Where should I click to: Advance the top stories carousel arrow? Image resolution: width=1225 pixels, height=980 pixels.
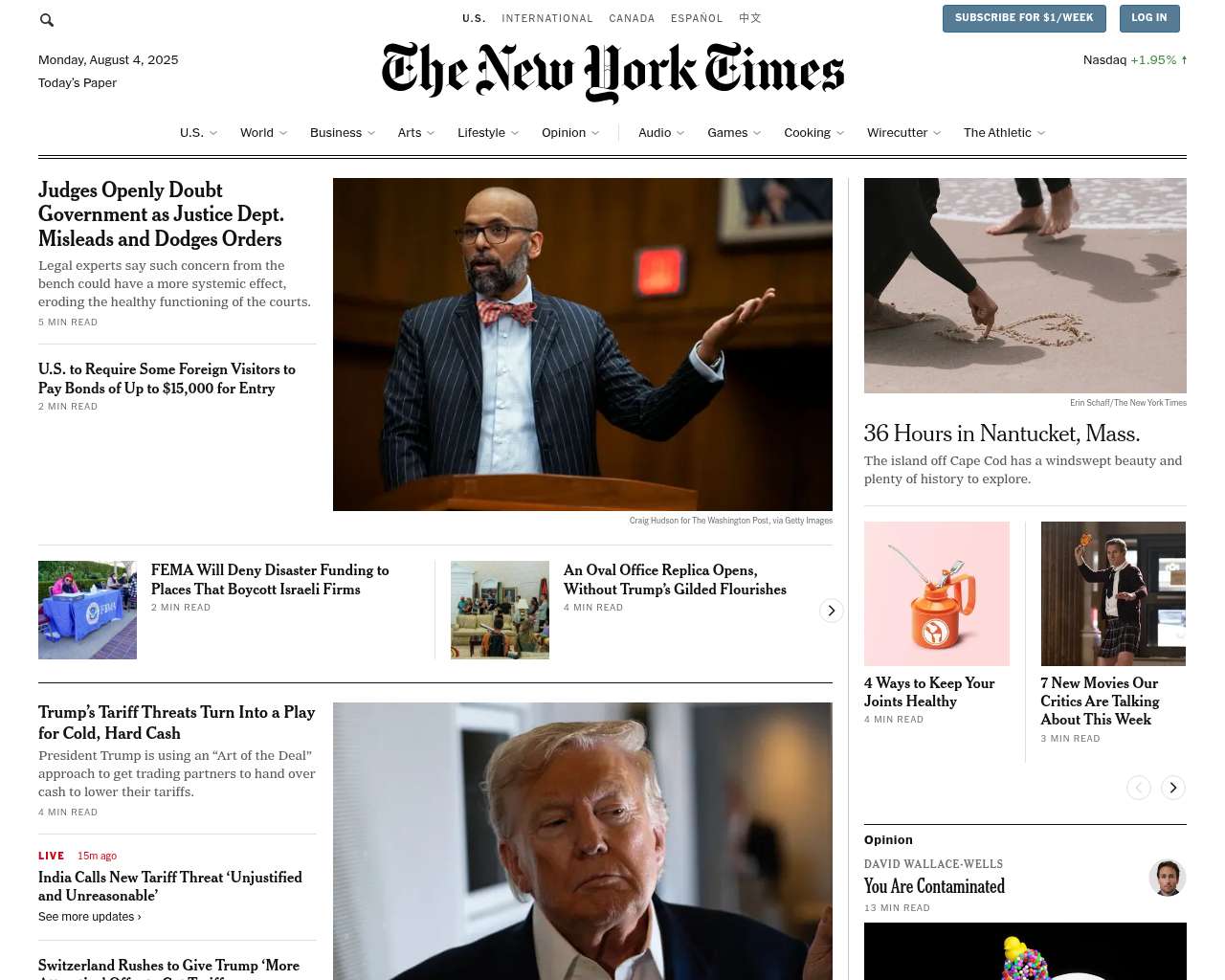click(832, 611)
